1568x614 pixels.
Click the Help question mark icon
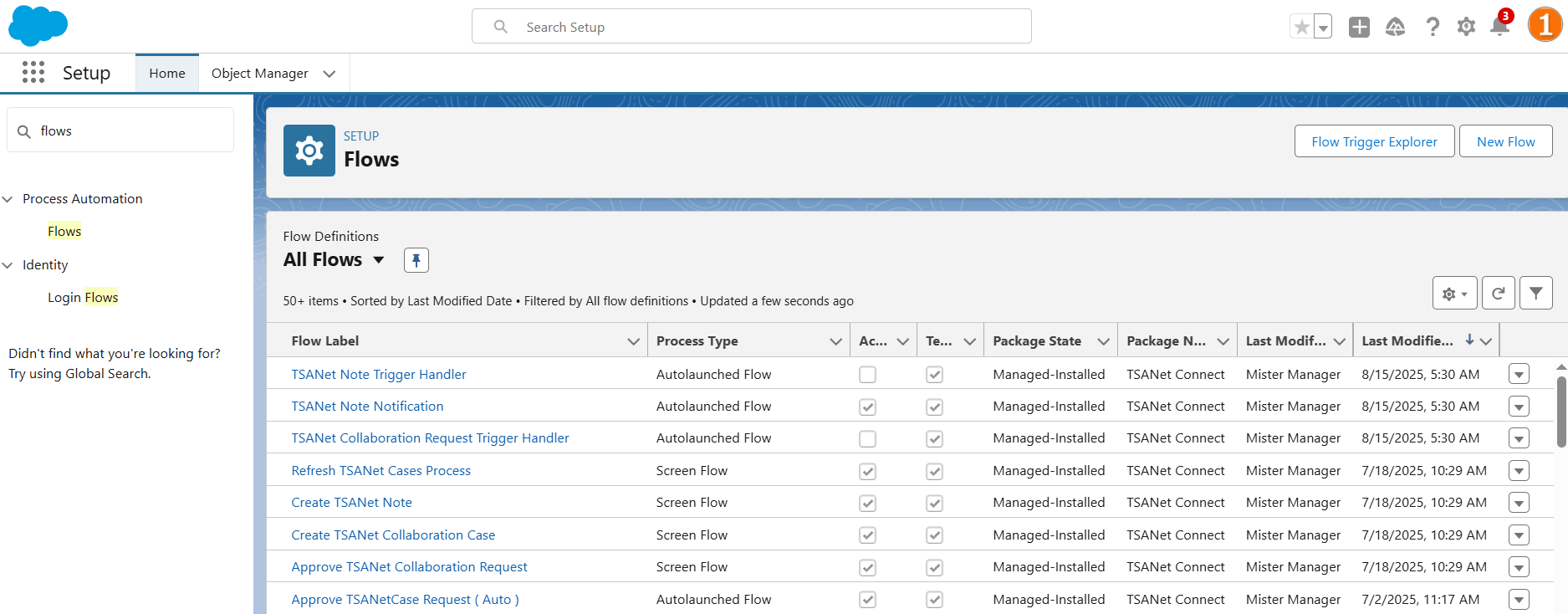(1433, 27)
